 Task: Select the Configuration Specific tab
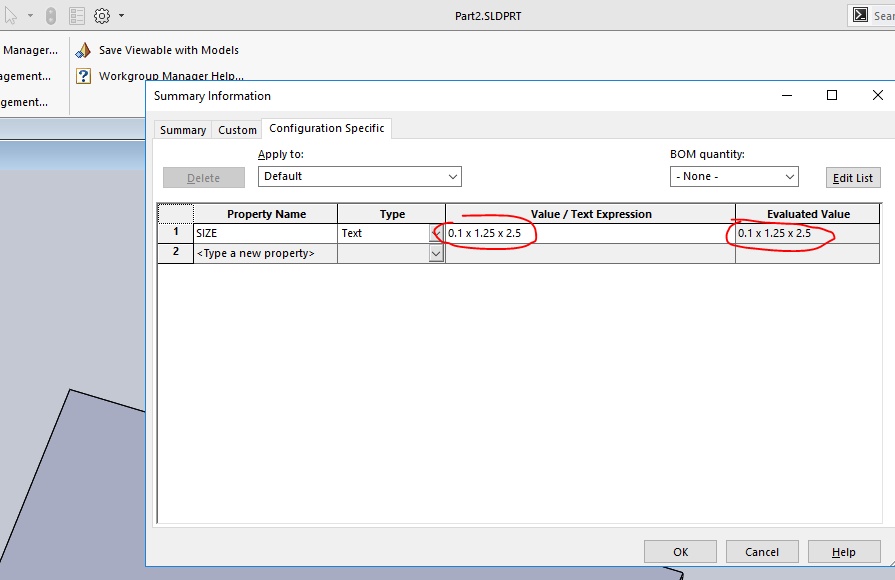326,128
